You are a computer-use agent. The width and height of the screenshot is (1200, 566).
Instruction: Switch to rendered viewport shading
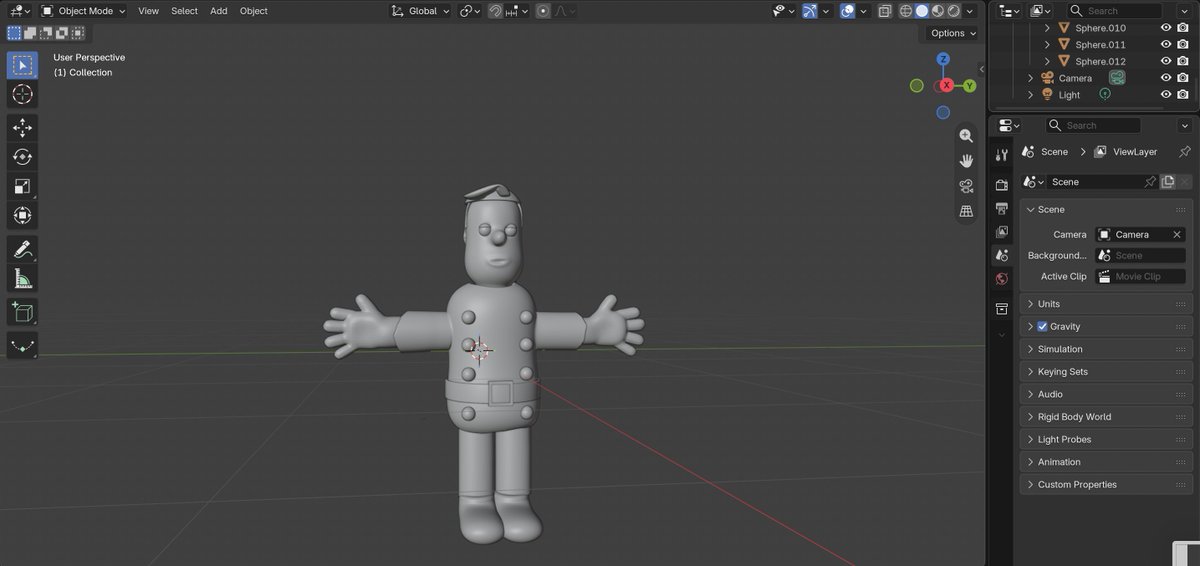954,11
